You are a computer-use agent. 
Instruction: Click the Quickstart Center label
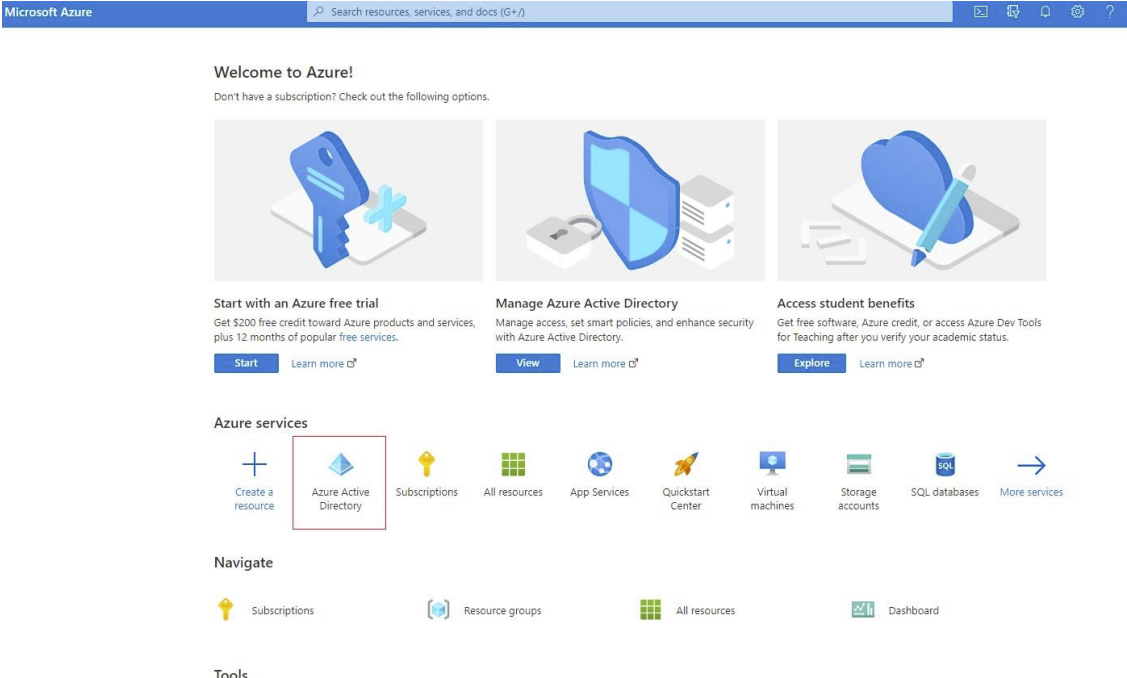point(686,499)
